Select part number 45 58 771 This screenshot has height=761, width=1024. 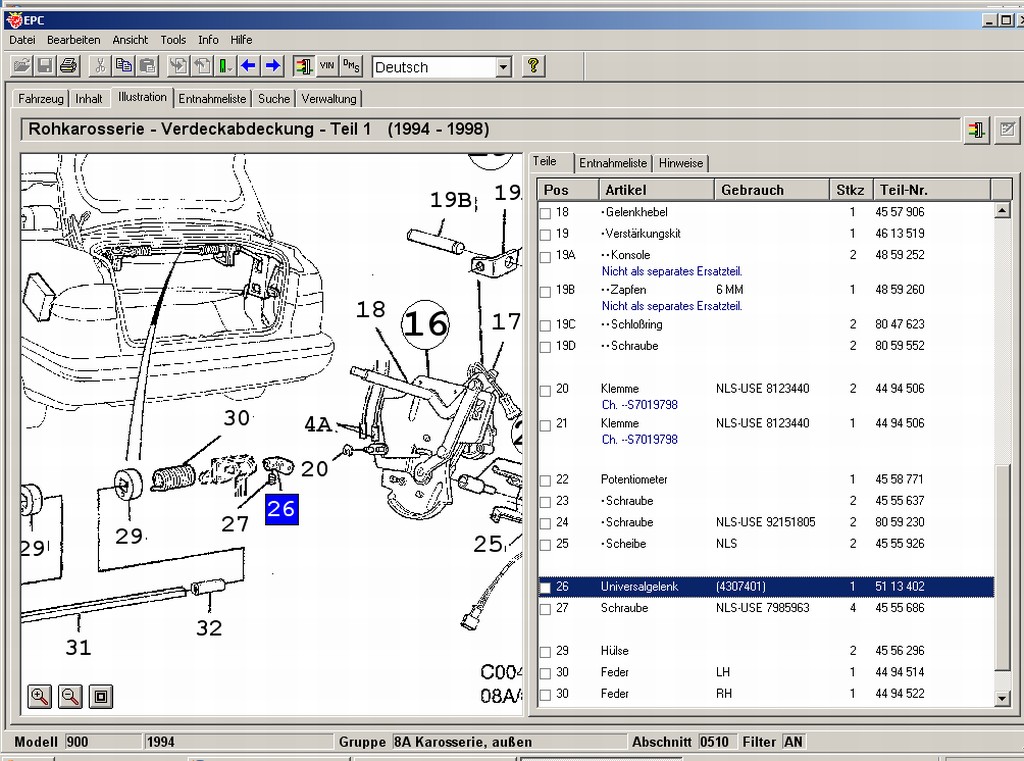[899, 479]
